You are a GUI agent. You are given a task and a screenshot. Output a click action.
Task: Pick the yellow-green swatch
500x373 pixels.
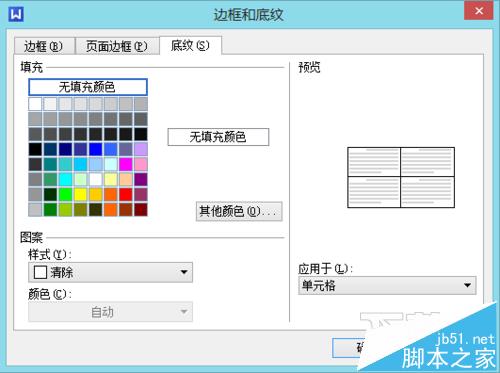pos(65,210)
